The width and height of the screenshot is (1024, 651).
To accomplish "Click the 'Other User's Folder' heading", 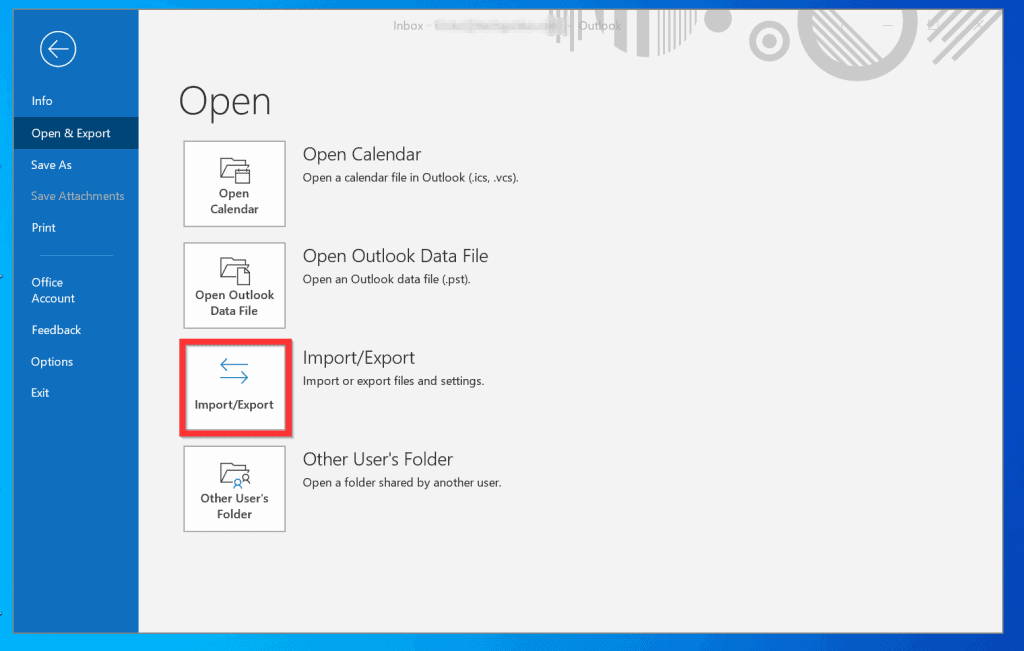I will (377, 460).
